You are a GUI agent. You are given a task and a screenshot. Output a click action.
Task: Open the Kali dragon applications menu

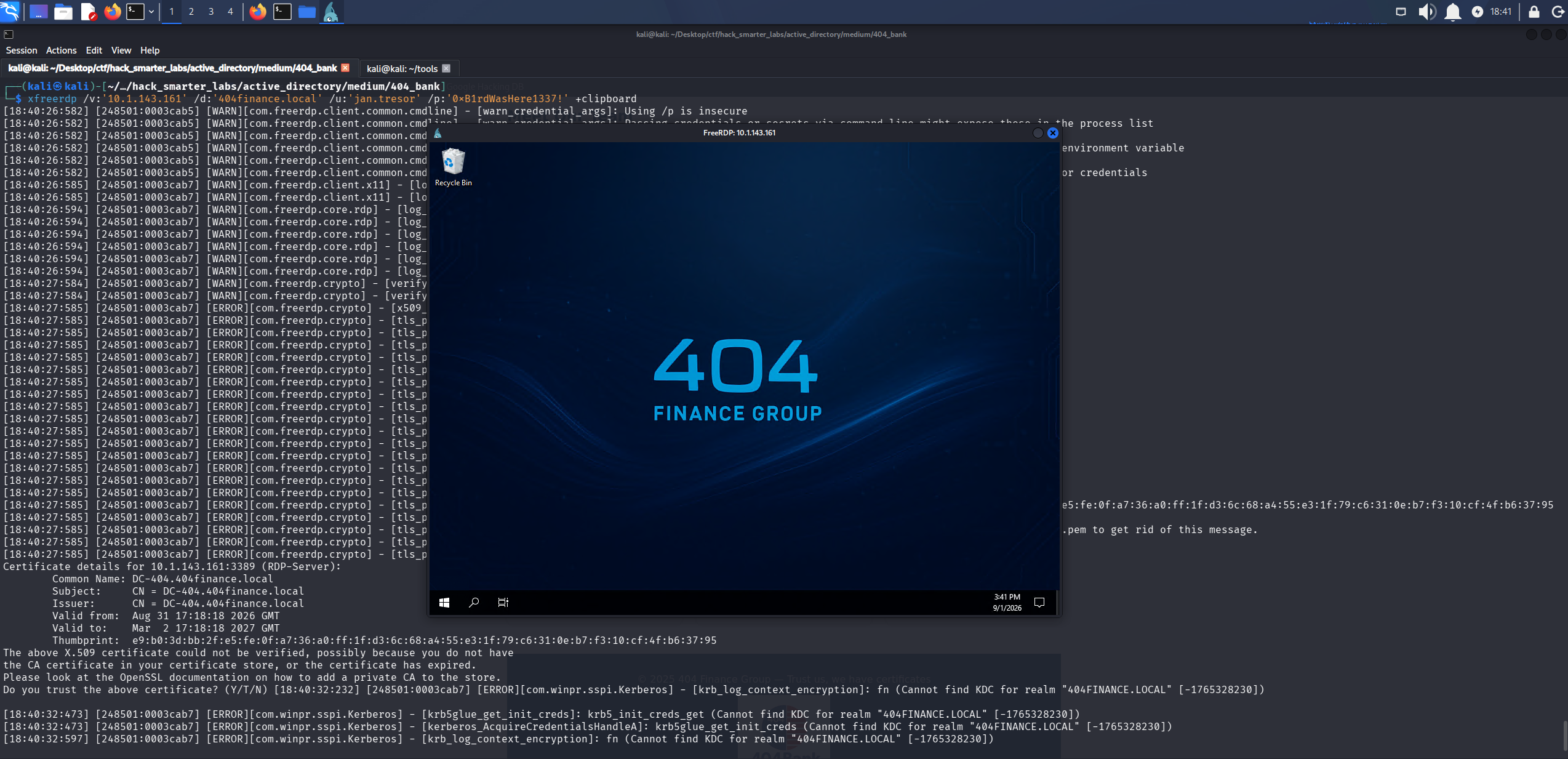point(10,11)
